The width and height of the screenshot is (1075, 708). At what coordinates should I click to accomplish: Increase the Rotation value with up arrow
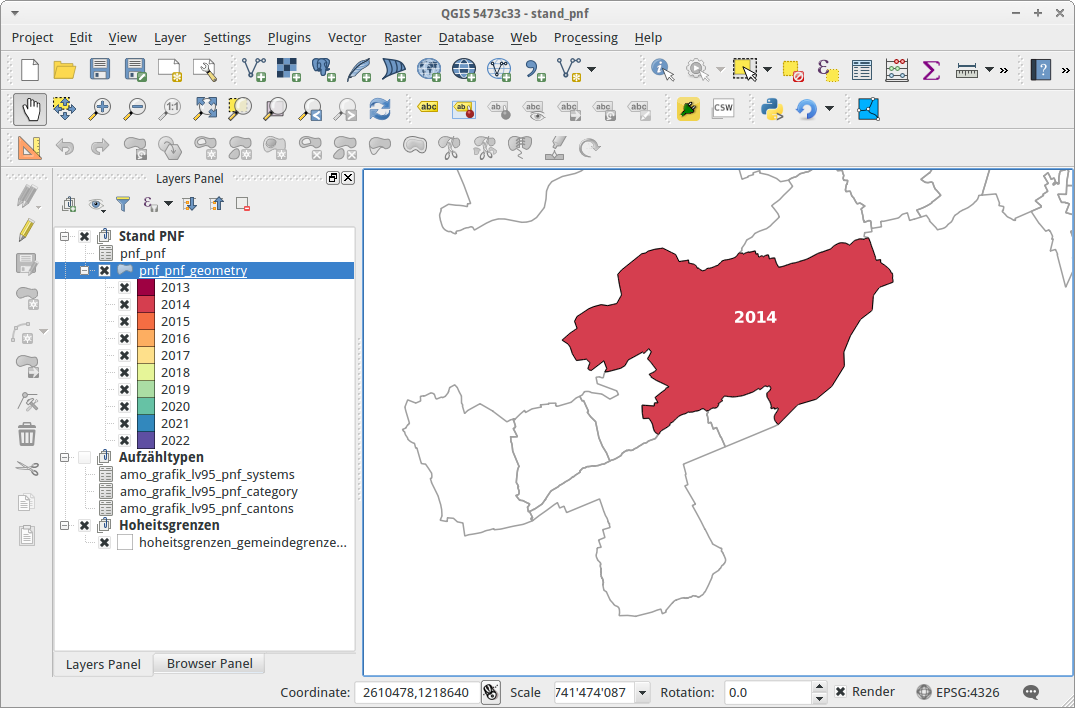pos(819,687)
